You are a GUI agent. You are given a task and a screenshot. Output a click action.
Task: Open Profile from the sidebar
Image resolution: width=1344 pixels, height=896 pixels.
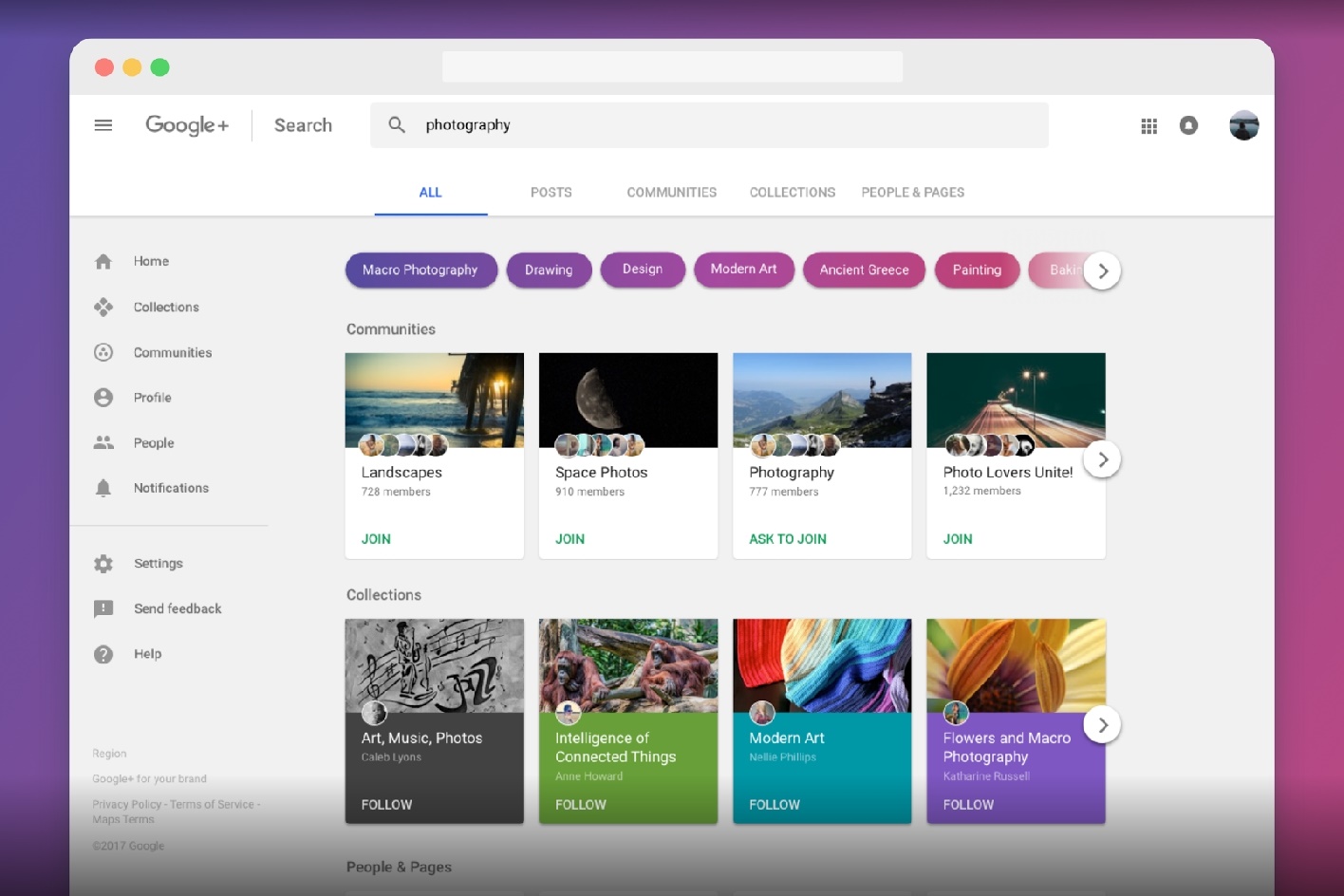point(152,397)
